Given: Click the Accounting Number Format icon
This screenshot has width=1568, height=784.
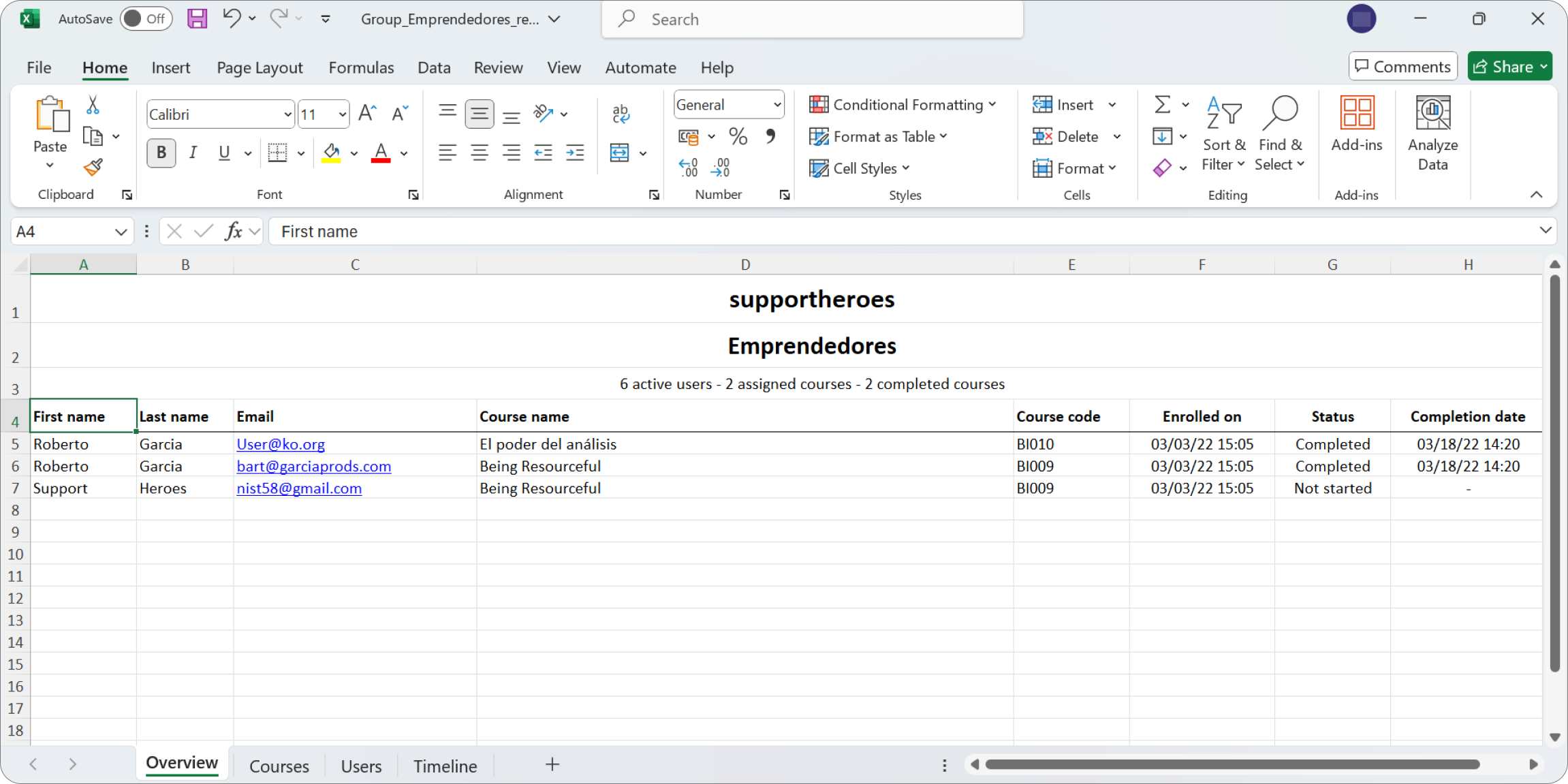Looking at the screenshot, I should tap(689, 137).
